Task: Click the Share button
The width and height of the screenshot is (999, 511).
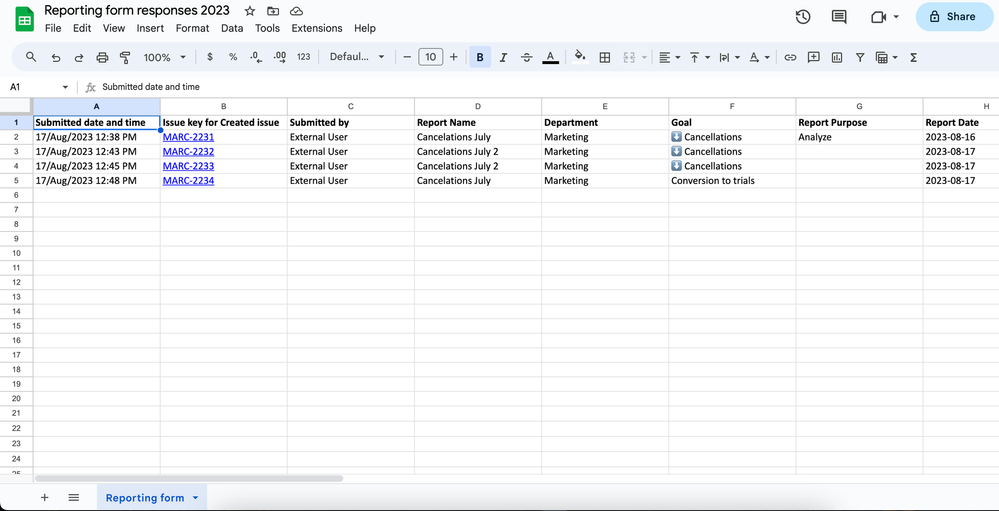Action: click(x=953, y=17)
